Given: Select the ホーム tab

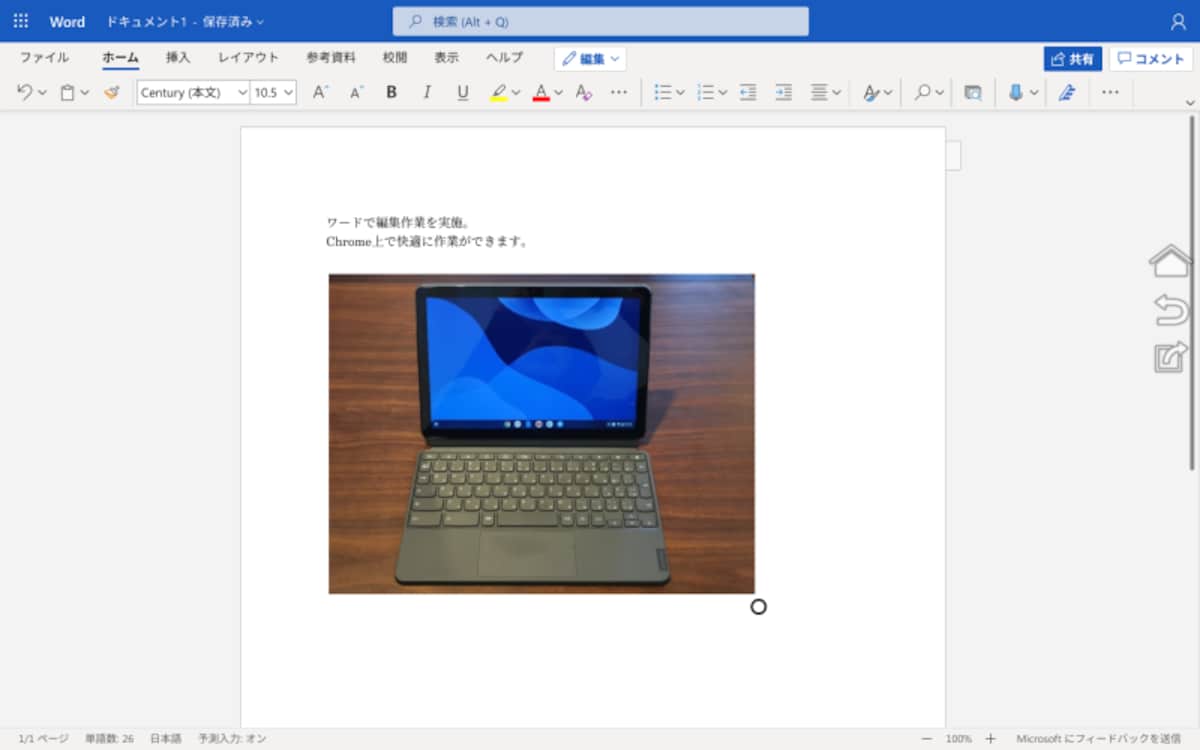Looking at the screenshot, I should pos(120,58).
